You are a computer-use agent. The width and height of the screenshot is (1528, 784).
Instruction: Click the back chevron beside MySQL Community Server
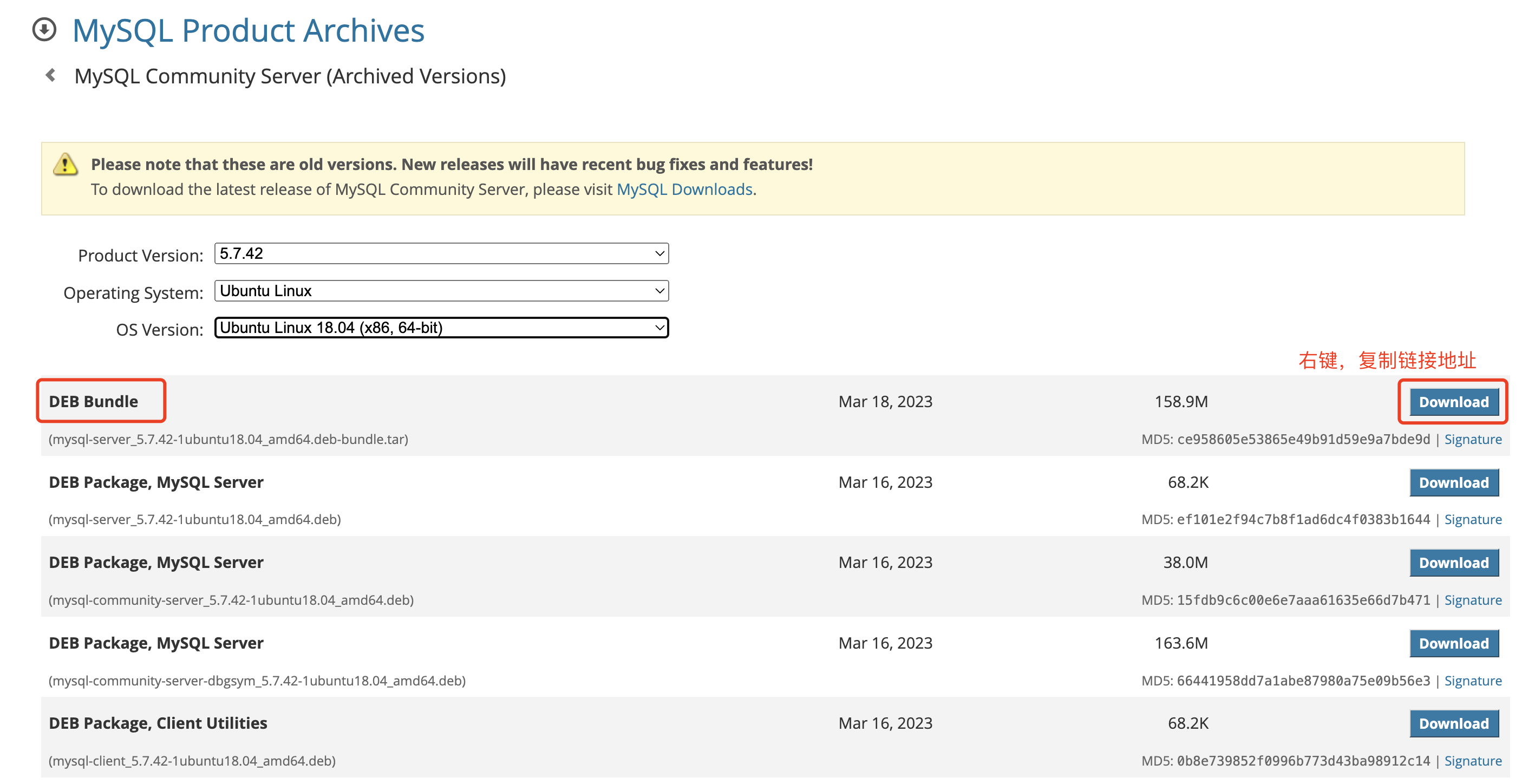[51, 75]
